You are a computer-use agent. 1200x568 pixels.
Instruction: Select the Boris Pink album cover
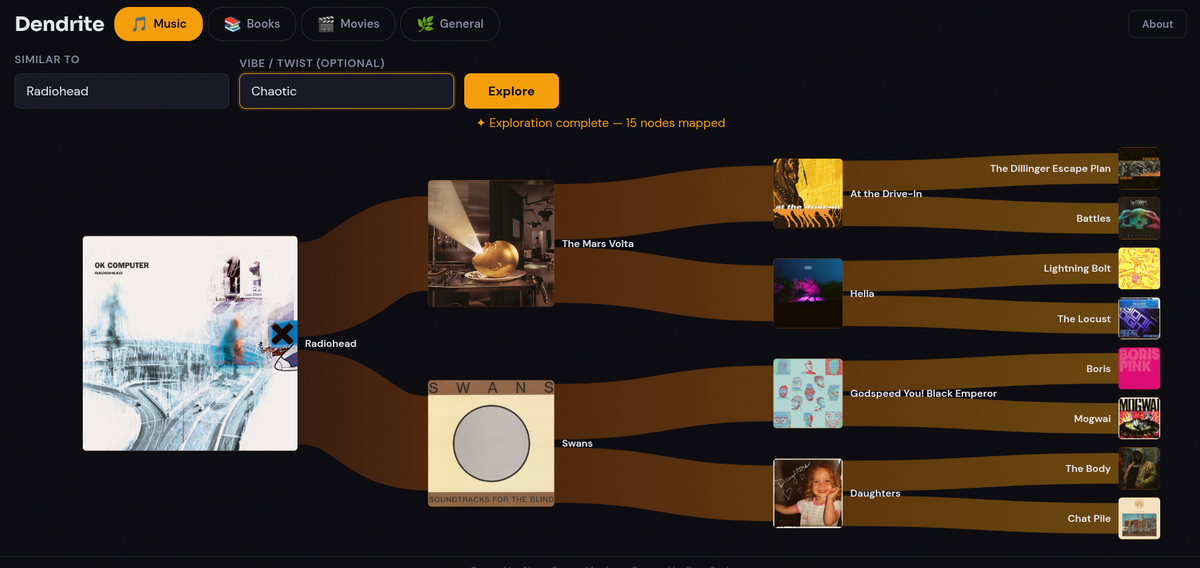click(x=1139, y=368)
